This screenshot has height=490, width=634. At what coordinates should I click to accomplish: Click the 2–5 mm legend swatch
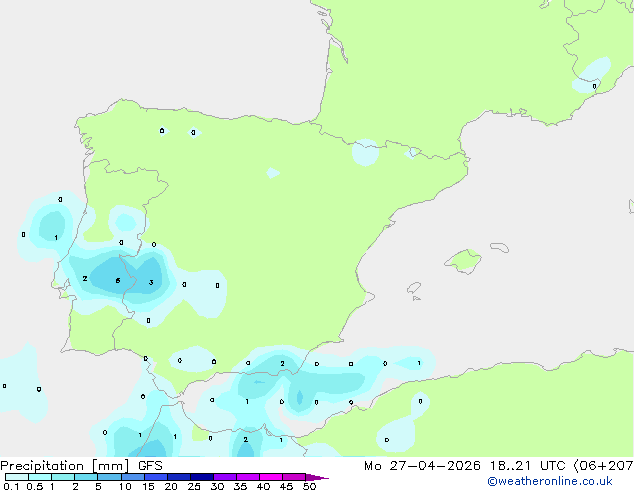pos(86,477)
